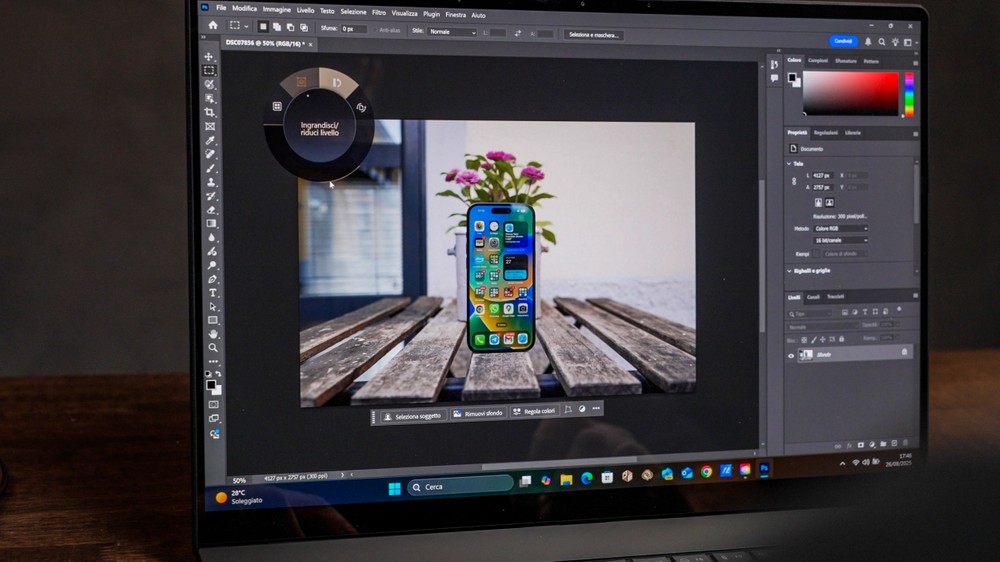Swap foreground and background colors icon
Viewport: 1000px width, 562px height.
coord(218,374)
